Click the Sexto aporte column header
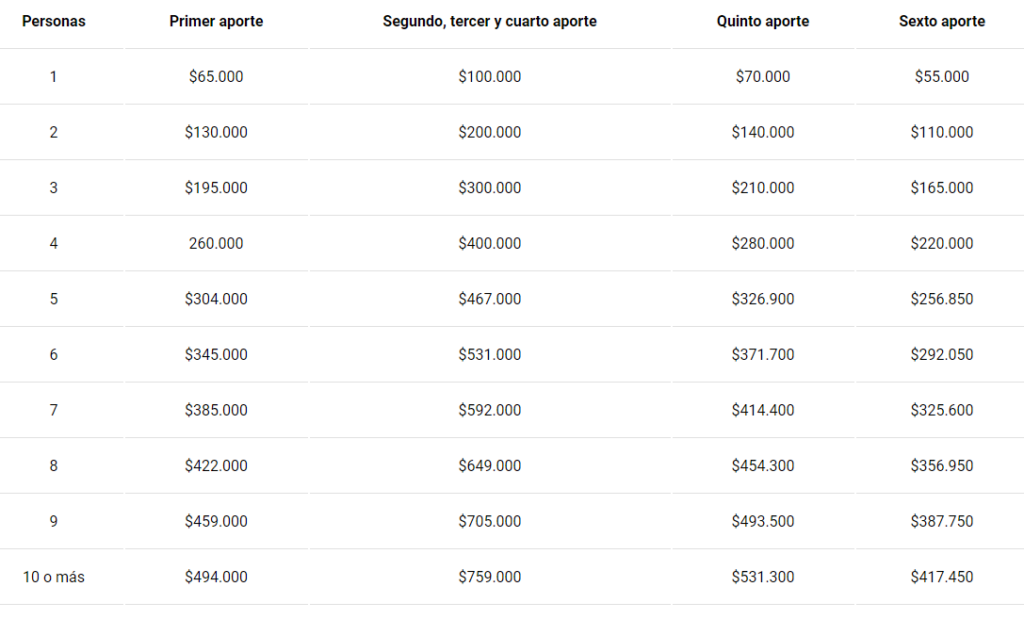1024x619 pixels. pos(942,21)
